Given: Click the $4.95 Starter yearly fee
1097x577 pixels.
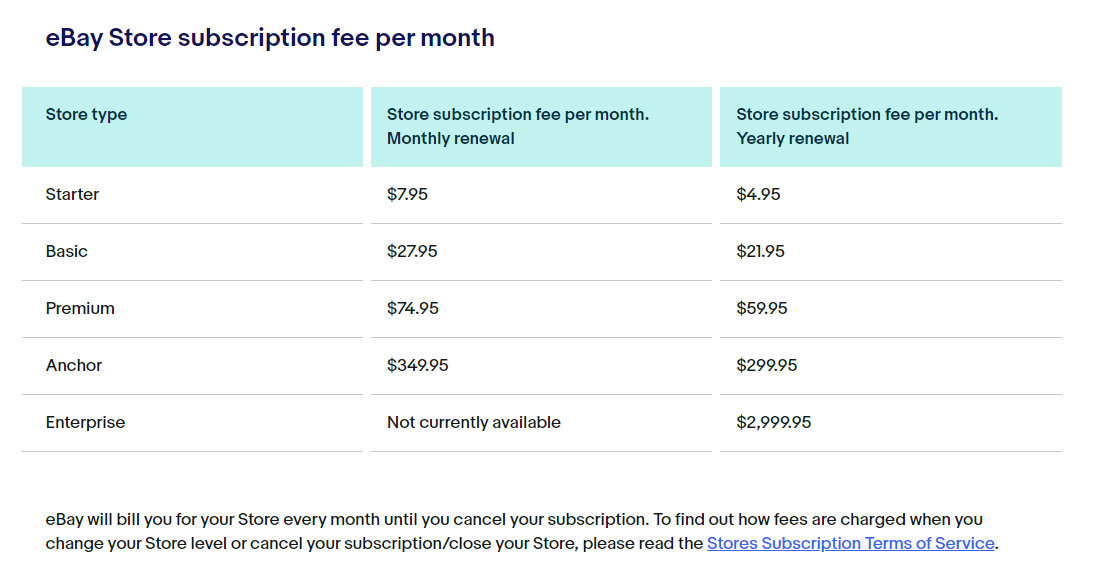Looking at the screenshot, I should [758, 194].
